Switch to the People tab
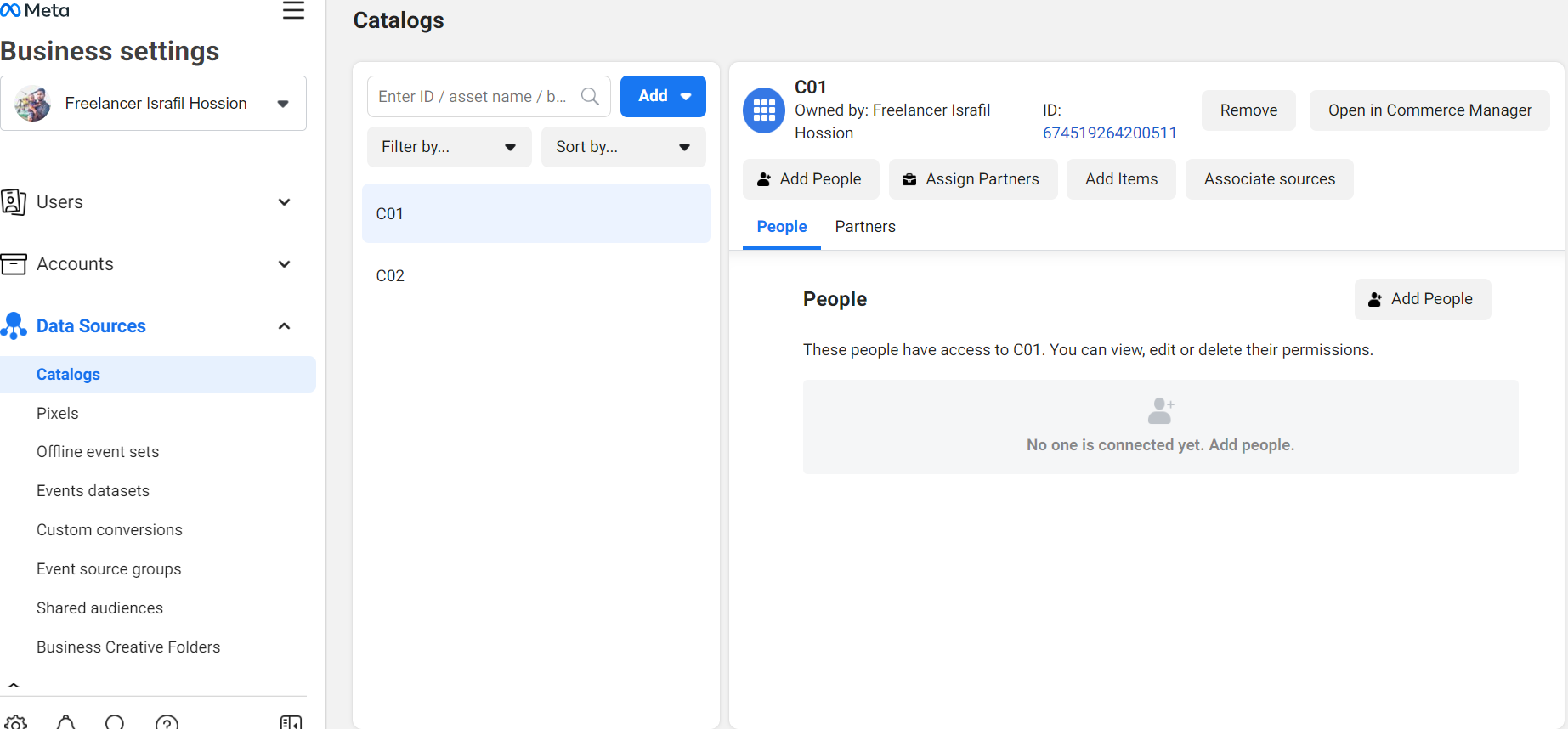 (782, 227)
